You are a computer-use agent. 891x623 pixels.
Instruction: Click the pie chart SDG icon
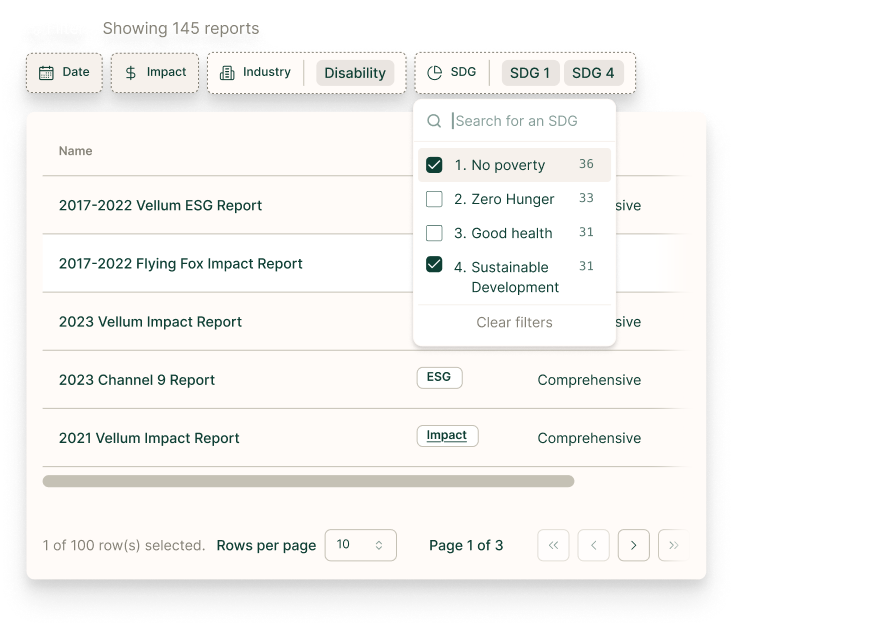coord(434,73)
